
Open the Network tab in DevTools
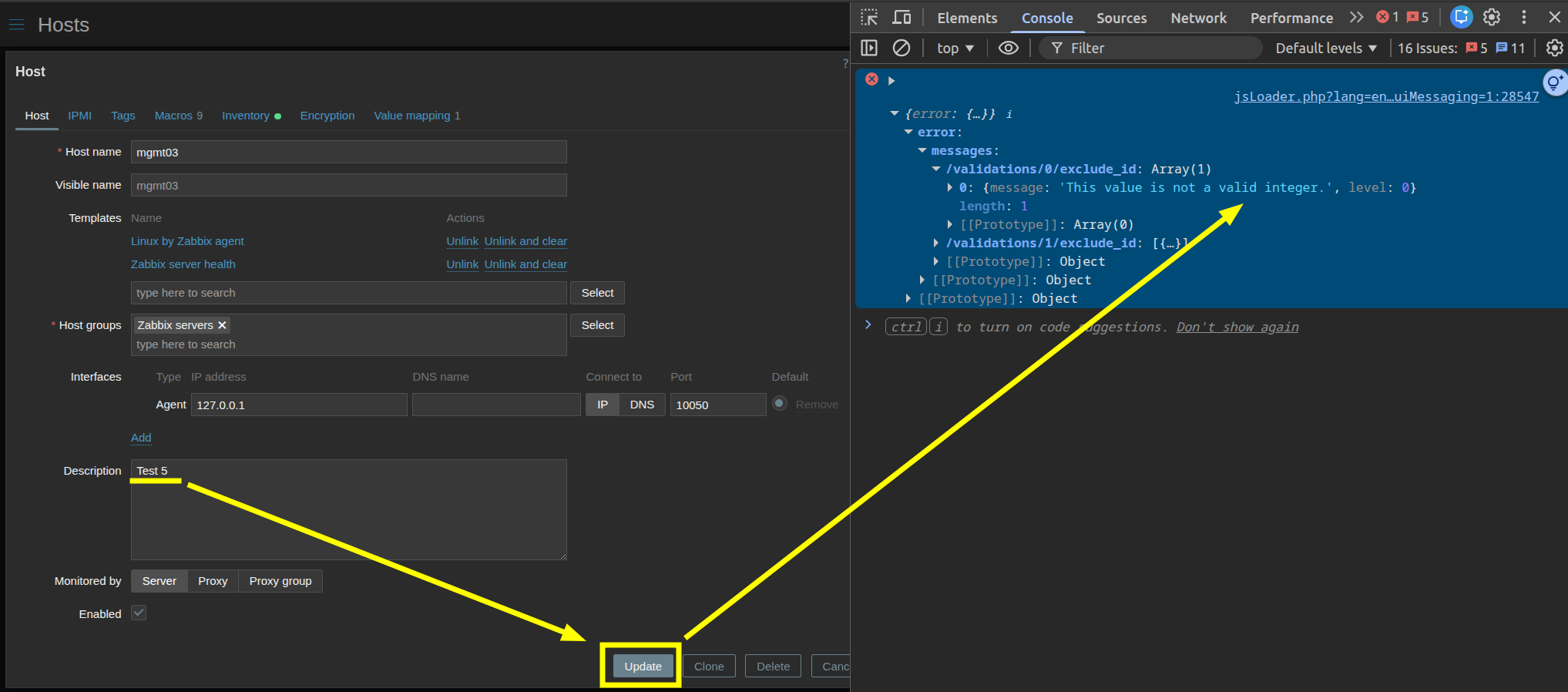pyautogui.click(x=1198, y=18)
